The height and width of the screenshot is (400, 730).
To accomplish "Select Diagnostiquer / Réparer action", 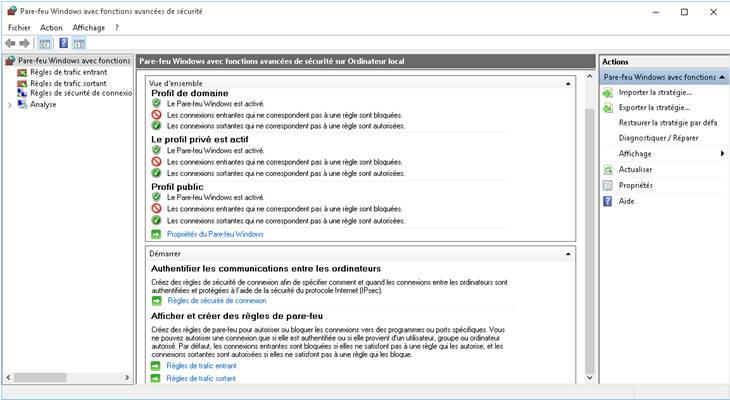I will point(658,138).
